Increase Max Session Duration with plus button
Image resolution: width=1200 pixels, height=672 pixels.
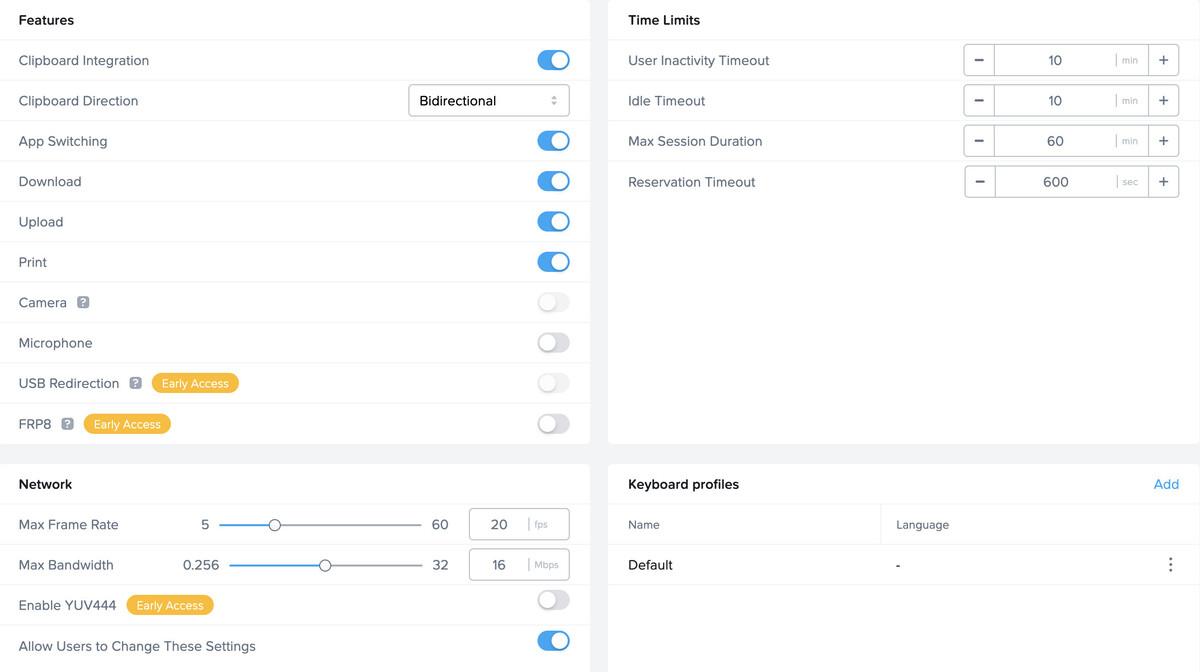[x=1163, y=141]
